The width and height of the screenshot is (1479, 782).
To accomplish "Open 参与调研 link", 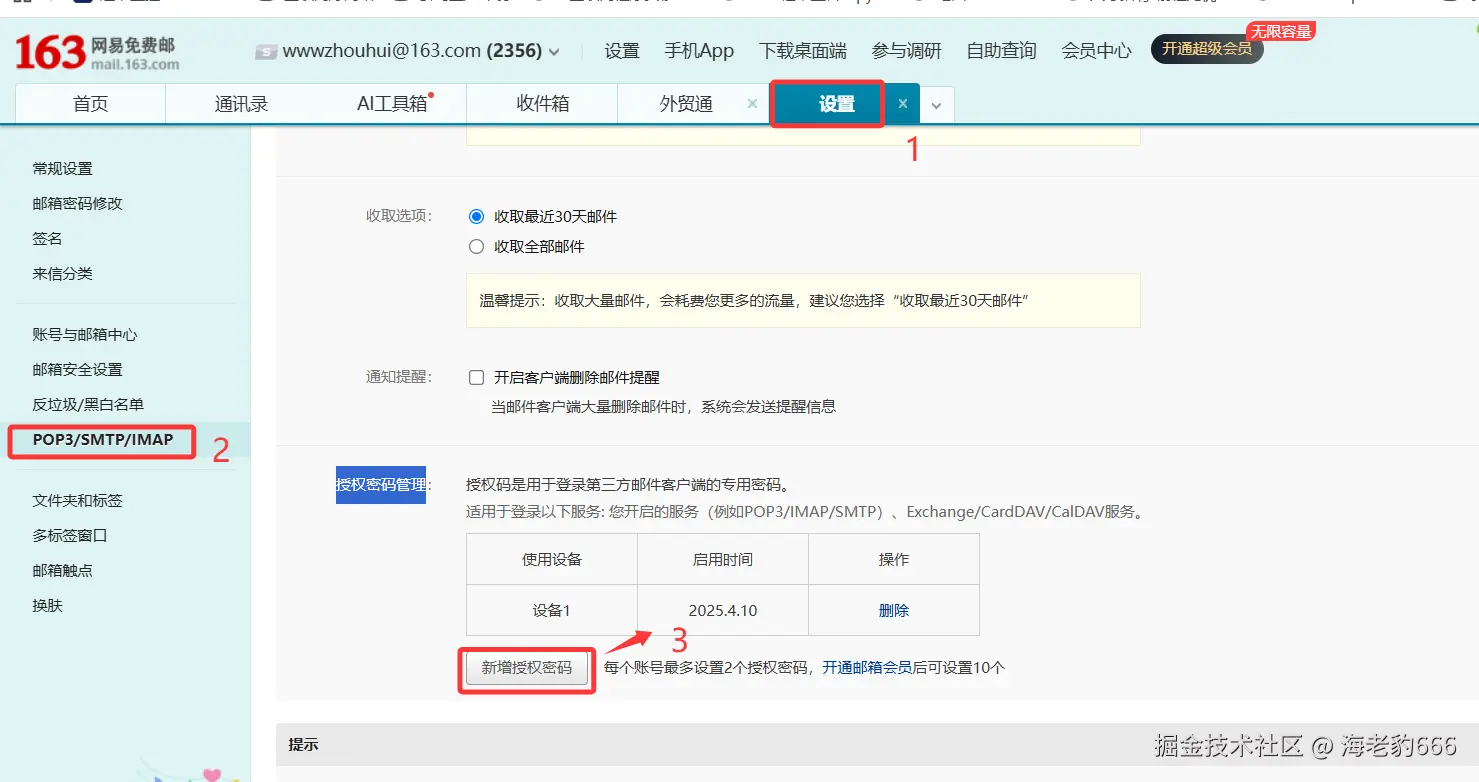I will tap(907, 51).
